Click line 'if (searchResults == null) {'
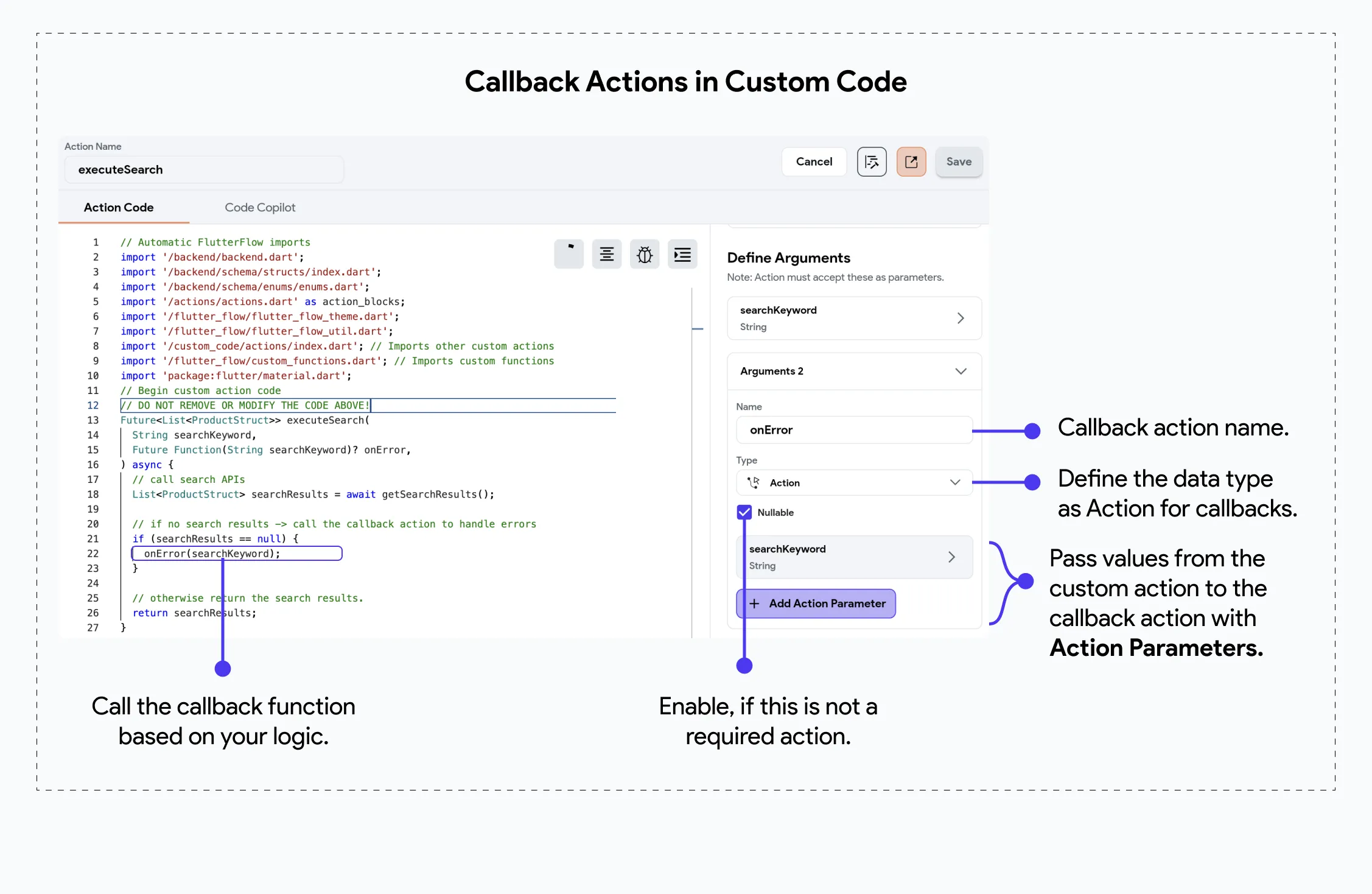This screenshot has height=894, width=1372. [x=215, y=538]
